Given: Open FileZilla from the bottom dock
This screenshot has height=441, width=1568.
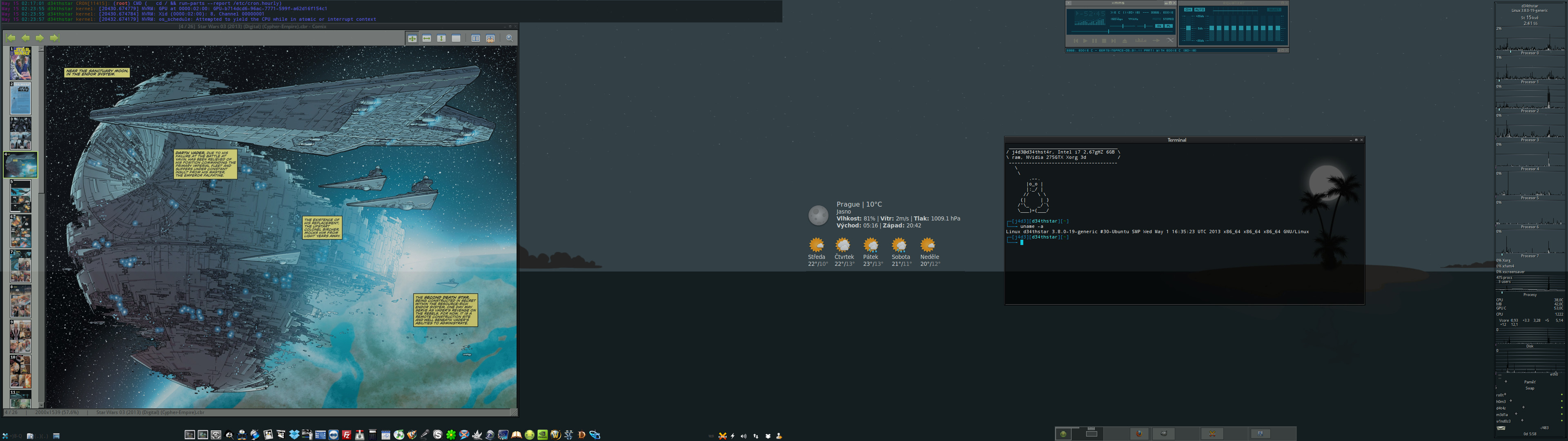Looking at the screenshot, I should click(x=346, y=435).
